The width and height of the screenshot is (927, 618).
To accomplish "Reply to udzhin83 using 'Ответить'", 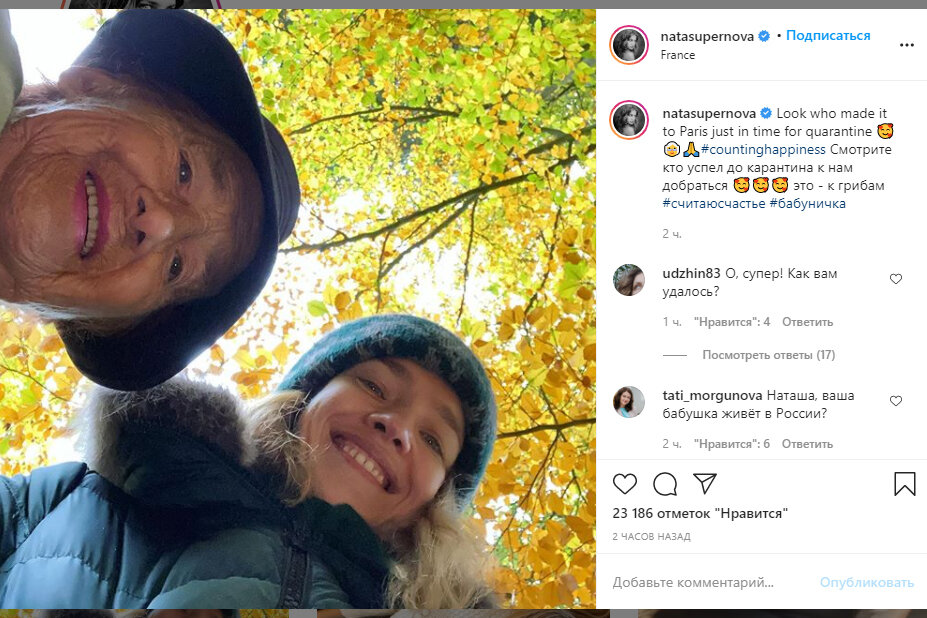I will (x=808, y=322).
